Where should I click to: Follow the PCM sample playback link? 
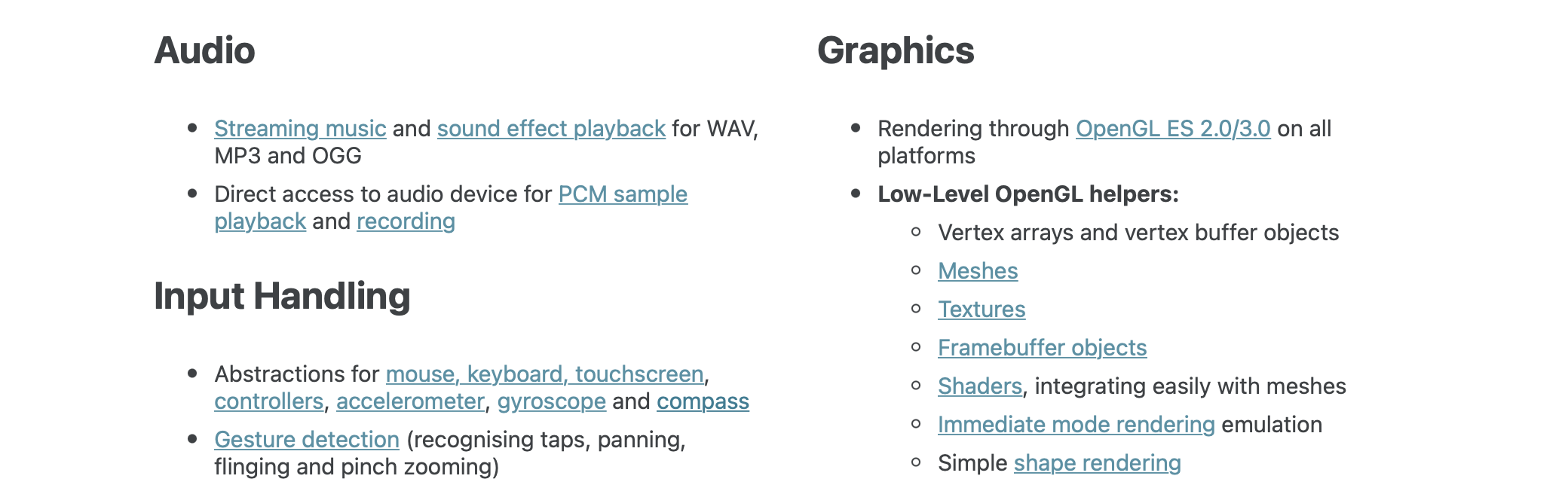coord(623,194)
